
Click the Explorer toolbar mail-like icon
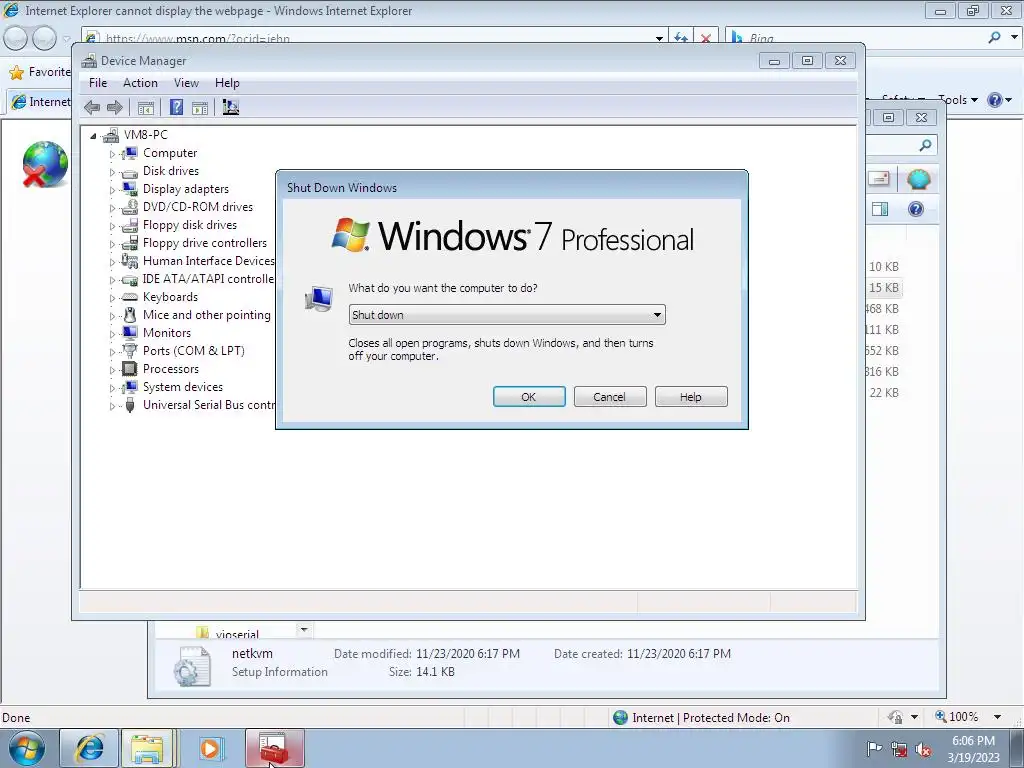880,178
